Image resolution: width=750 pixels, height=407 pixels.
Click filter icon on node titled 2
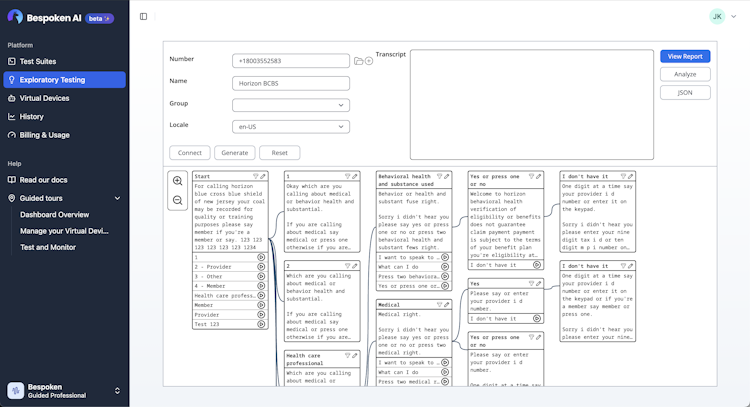(x=347, y=266)
